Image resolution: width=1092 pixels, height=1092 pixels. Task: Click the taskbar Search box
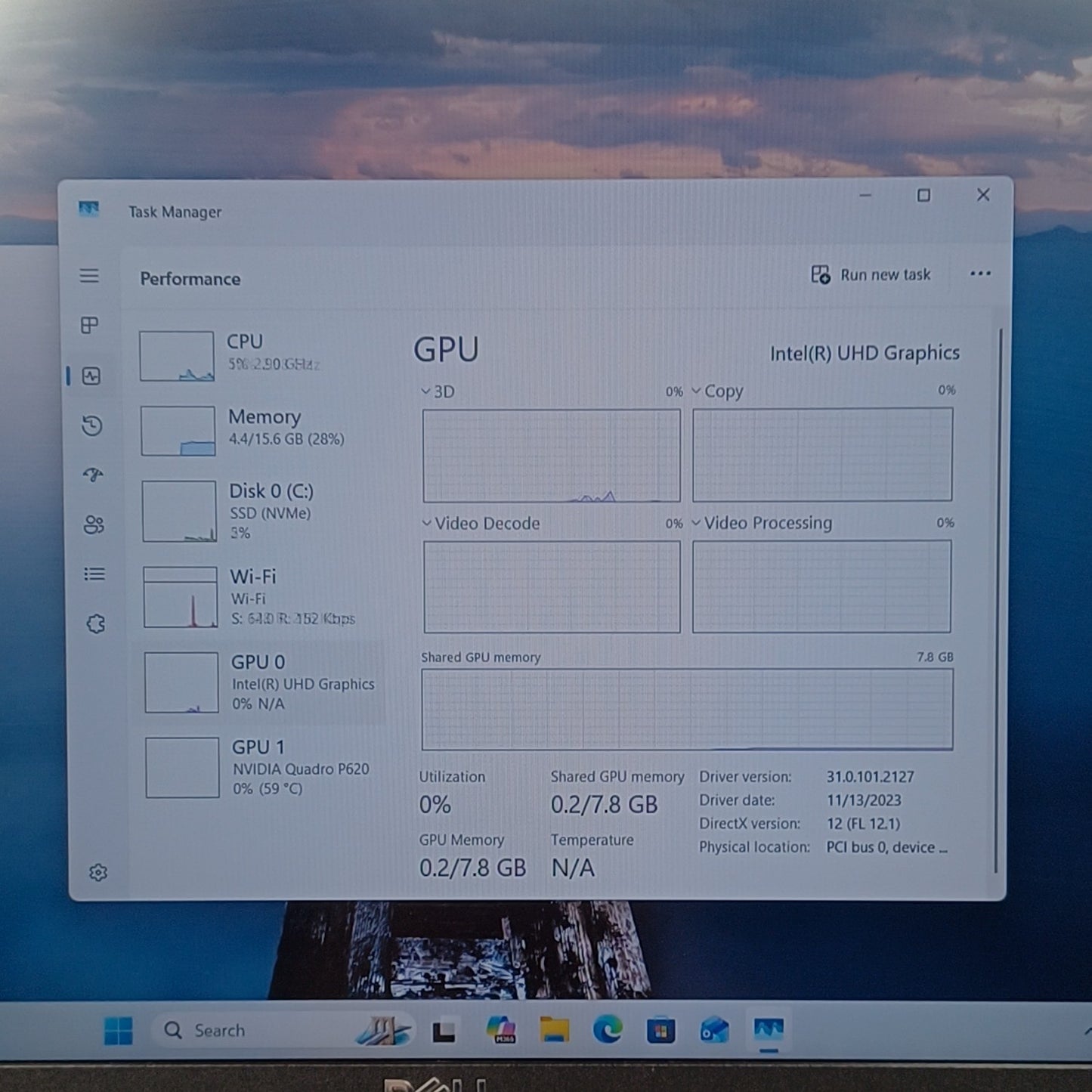pos(283,1031)
